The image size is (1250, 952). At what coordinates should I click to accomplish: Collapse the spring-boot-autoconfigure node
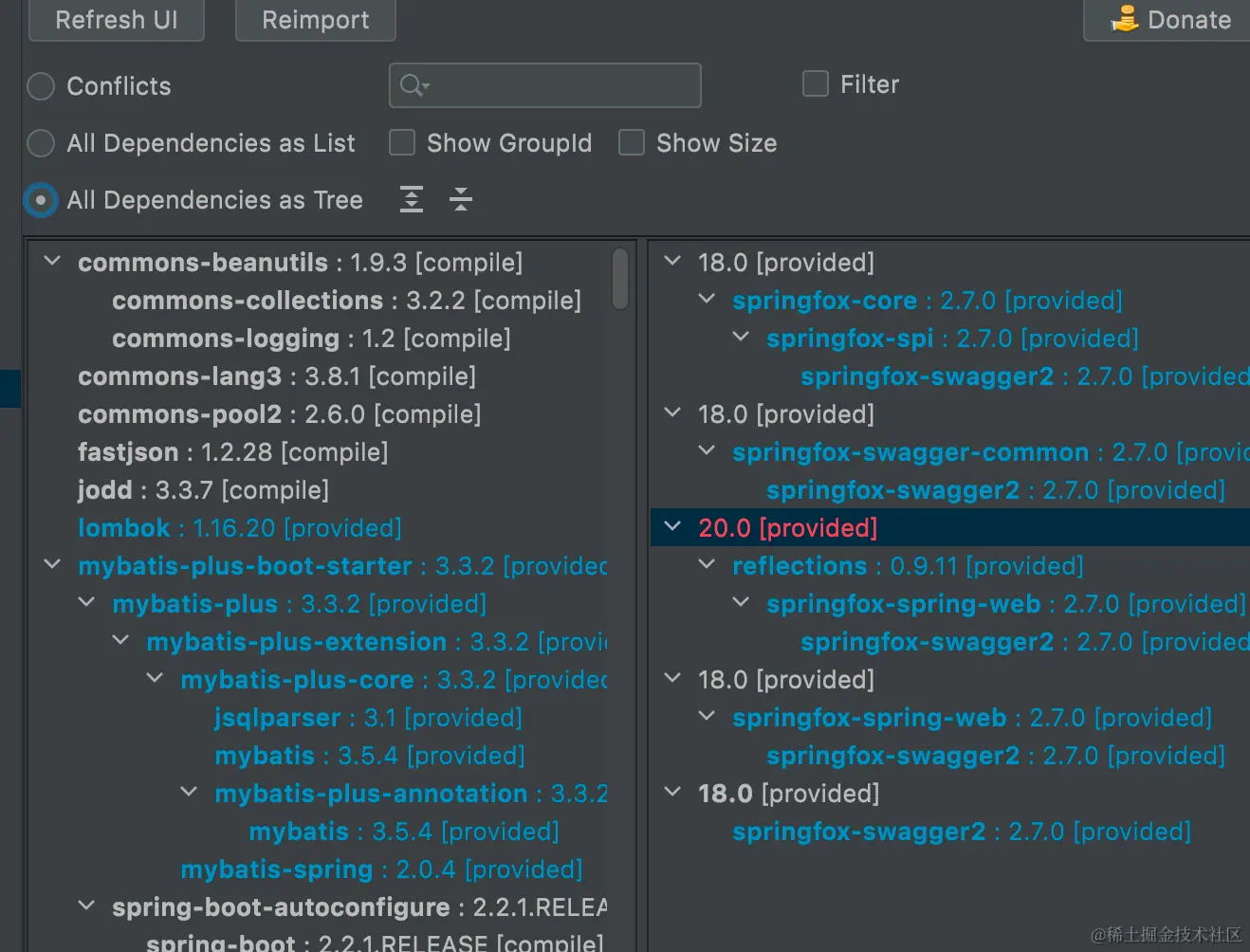[86, 906]
